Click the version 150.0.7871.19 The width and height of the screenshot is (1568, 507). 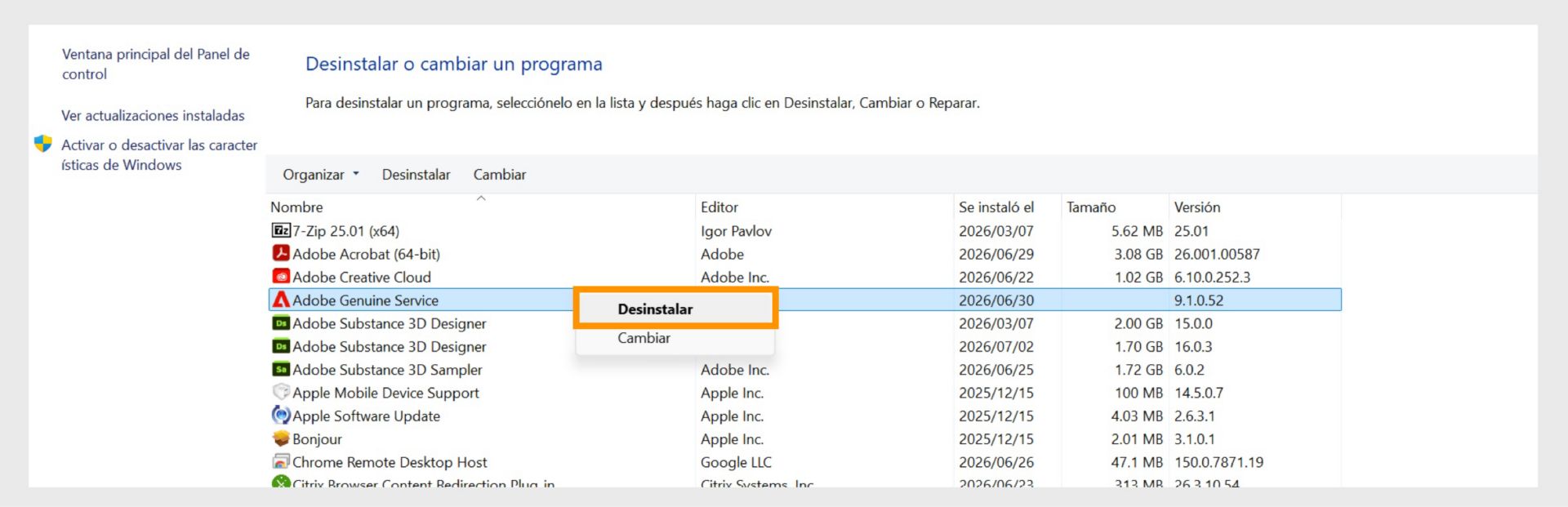click(x=1218, y=461)
